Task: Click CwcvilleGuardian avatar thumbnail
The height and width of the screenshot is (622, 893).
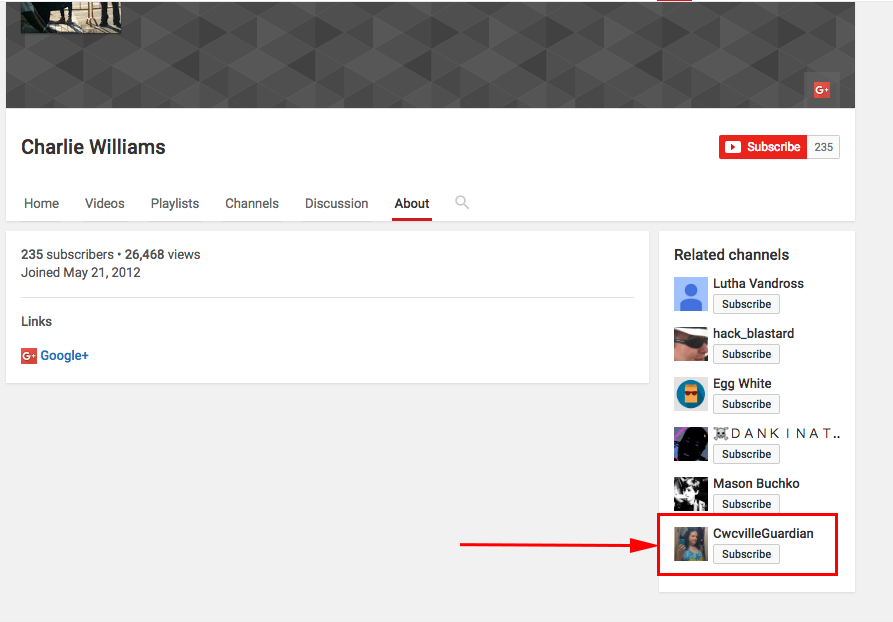Action: pos(691,544)
